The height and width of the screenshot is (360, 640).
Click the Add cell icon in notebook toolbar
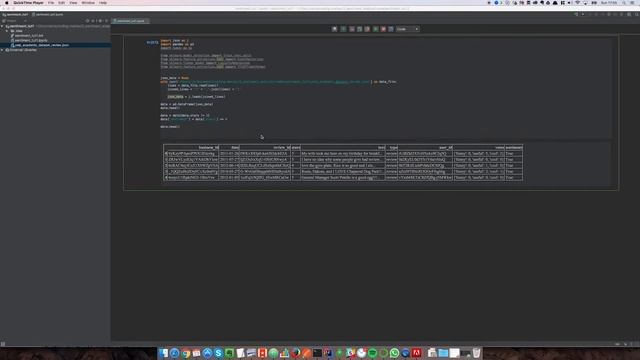(x=343, y=29)
